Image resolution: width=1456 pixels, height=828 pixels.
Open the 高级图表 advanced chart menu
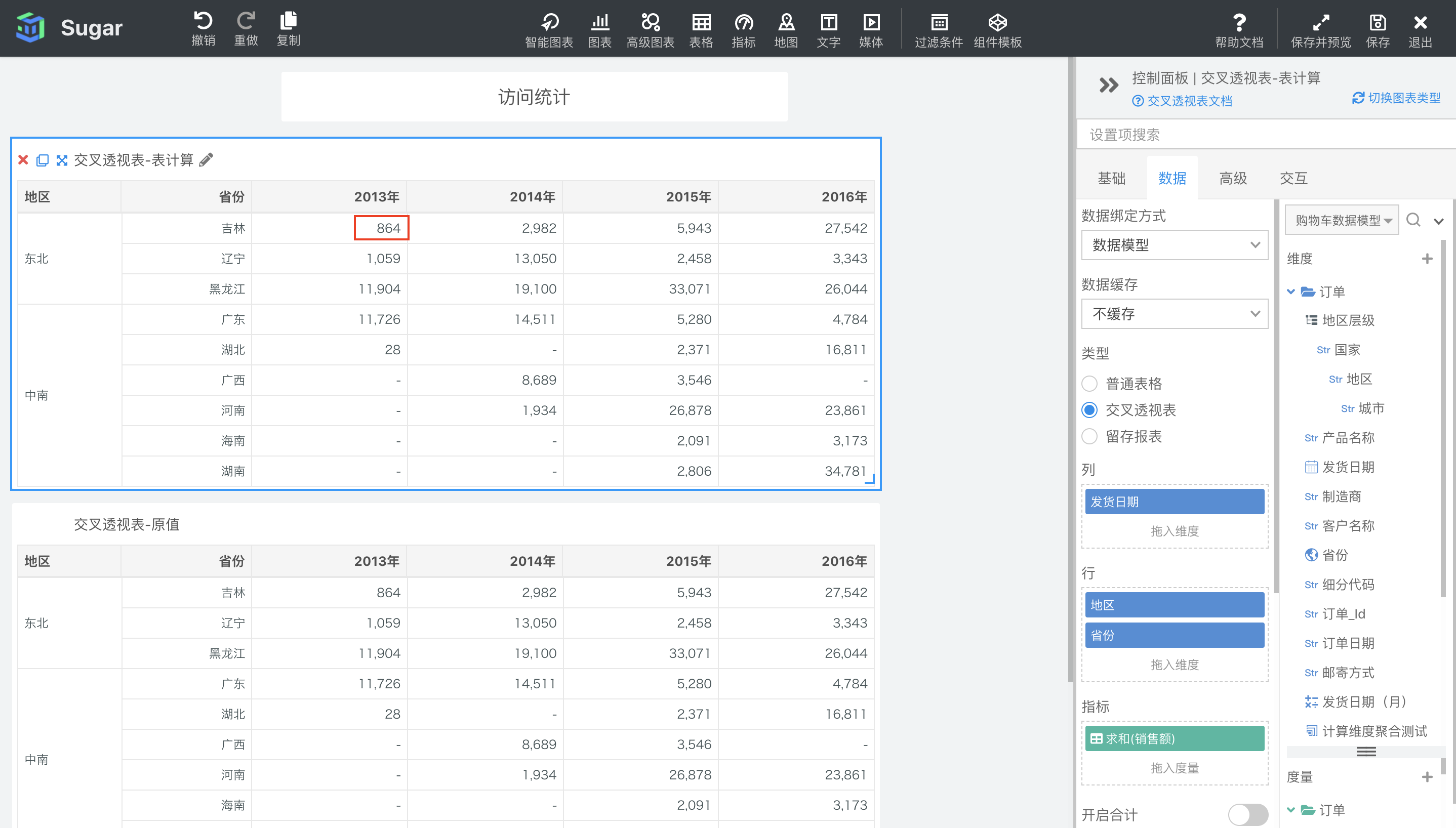(x=650, y=30)
